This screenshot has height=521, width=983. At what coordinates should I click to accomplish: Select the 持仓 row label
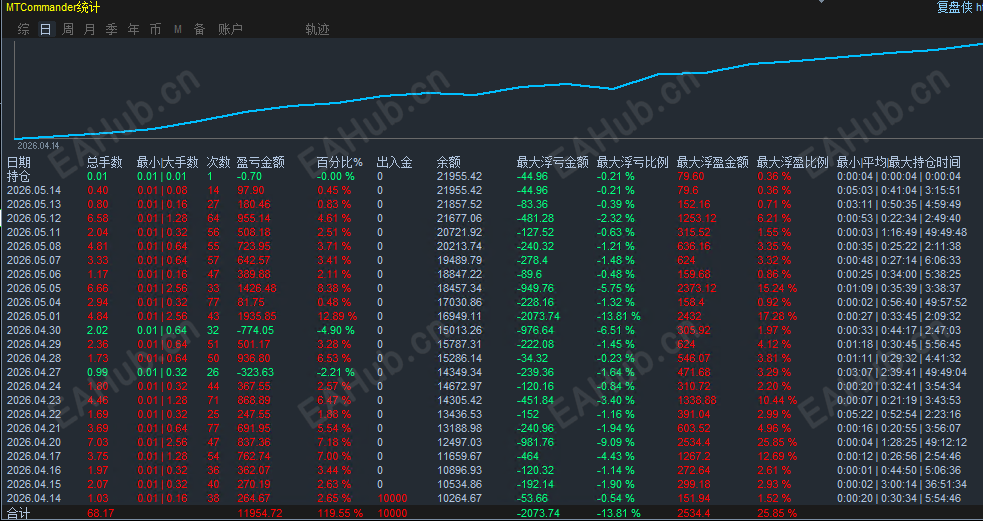(18, 176)
